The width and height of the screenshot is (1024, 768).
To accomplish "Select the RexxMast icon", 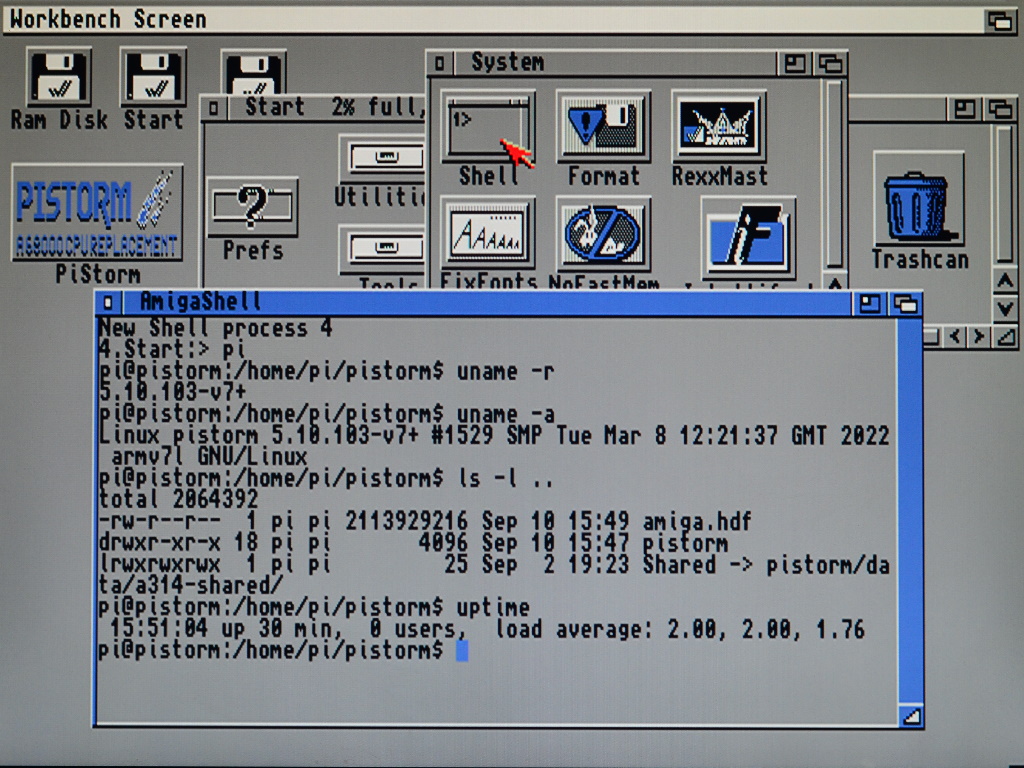I will 719,126.
